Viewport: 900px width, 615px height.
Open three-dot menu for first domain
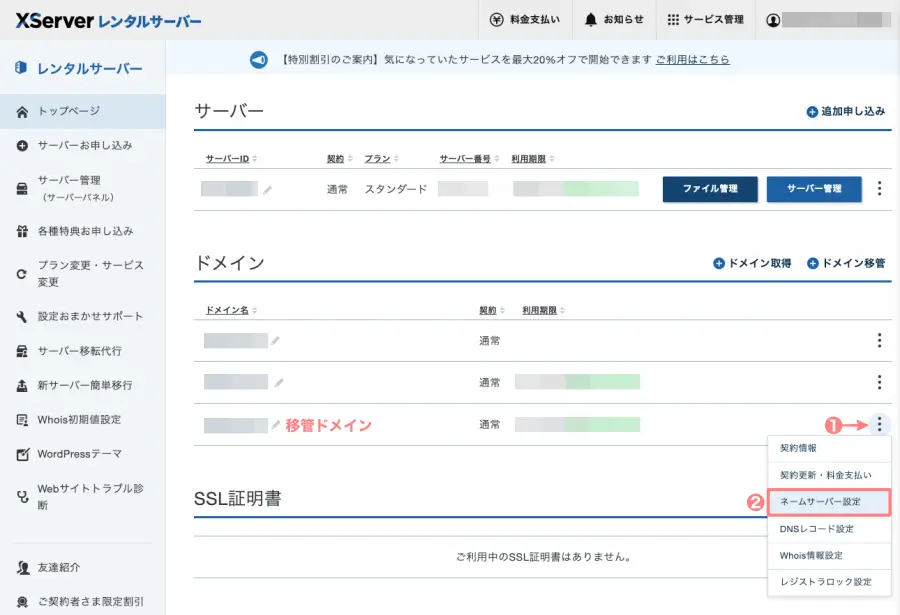(x=879, y=340)
